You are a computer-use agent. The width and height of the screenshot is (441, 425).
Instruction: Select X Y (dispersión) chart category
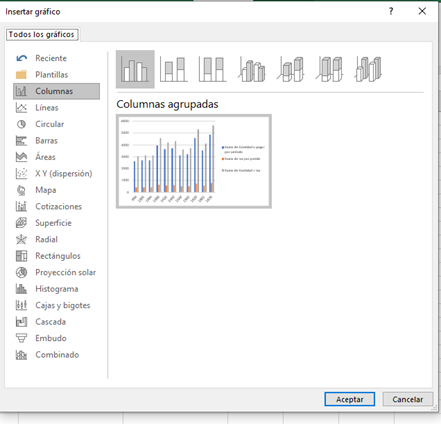coord(56,174)
